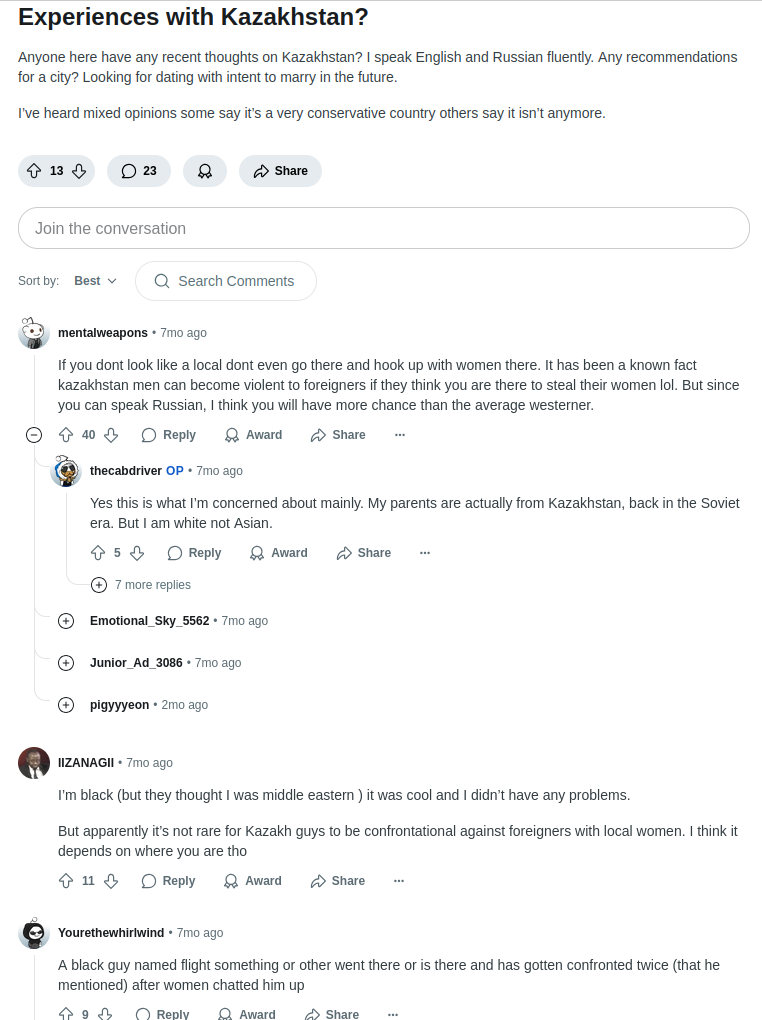Click the Search Comments box

tap(226, 281)
